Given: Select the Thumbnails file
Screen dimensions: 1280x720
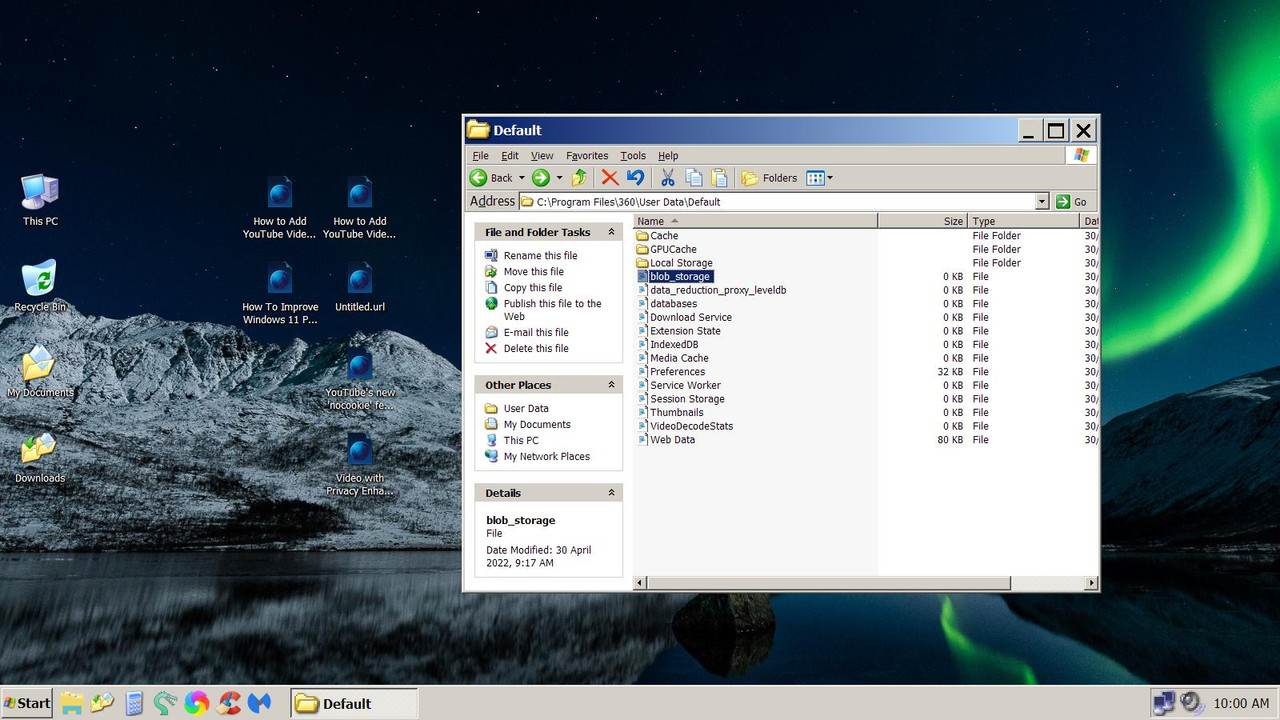Looking at the screenshot, I should pos(676,413).
